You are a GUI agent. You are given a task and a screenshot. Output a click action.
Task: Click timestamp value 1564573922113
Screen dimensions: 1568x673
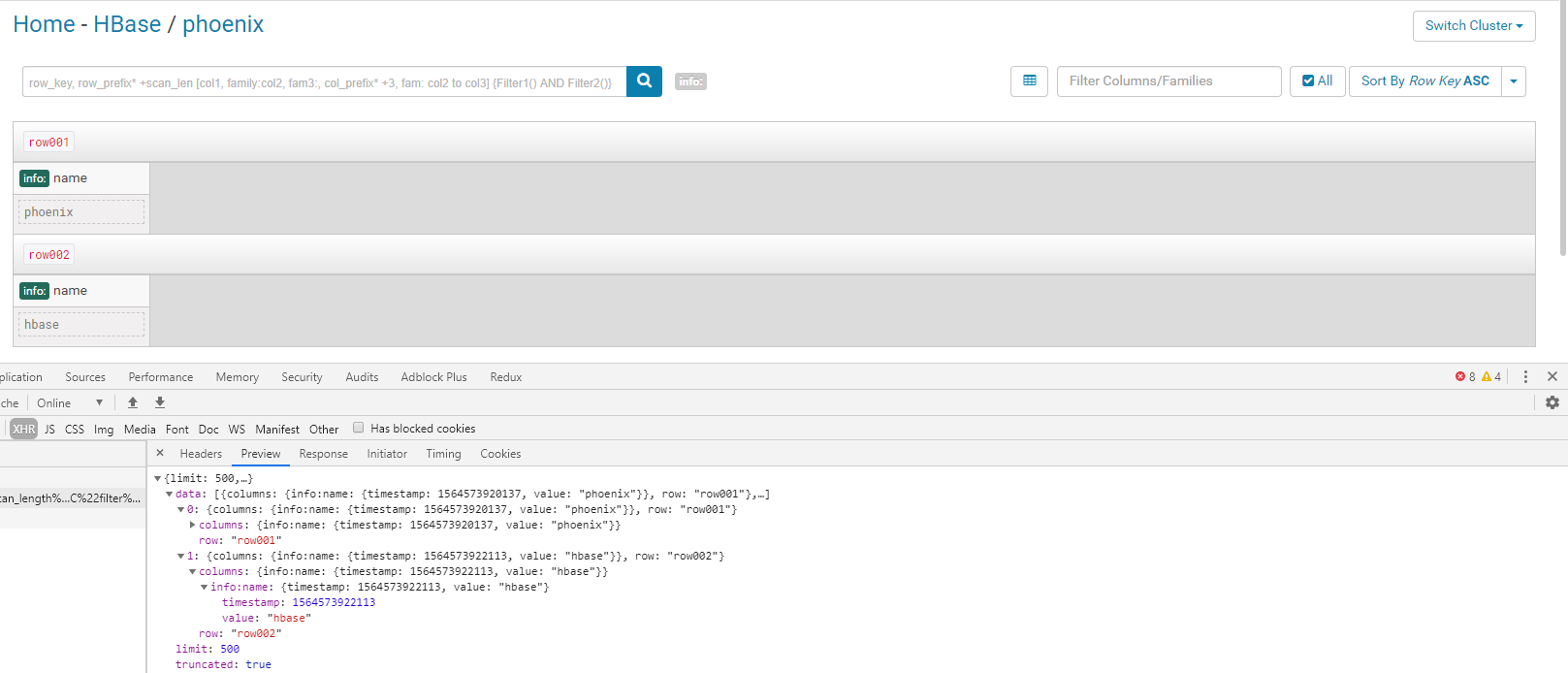click(334, 602)
